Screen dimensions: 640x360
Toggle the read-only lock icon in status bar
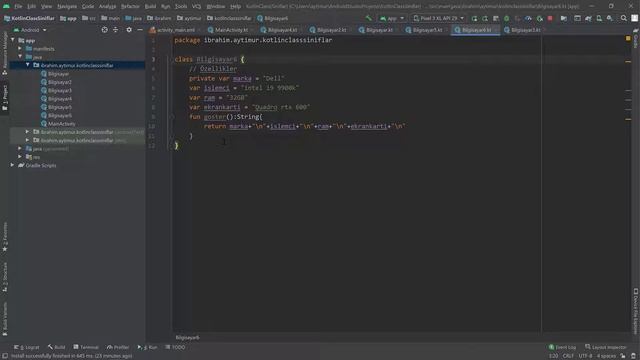[x=623, y=356]
